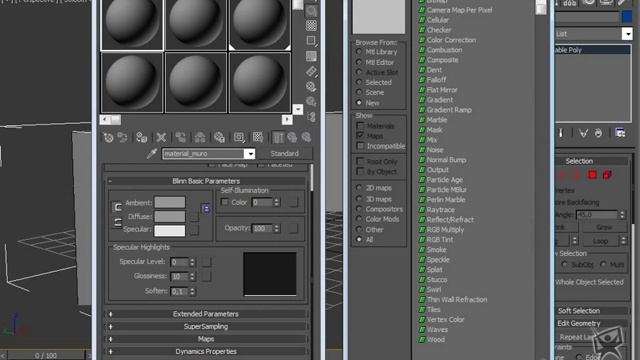Click Opacity map slot button
The height and width of the screenshot is (360, 640).
pos(293,229)
